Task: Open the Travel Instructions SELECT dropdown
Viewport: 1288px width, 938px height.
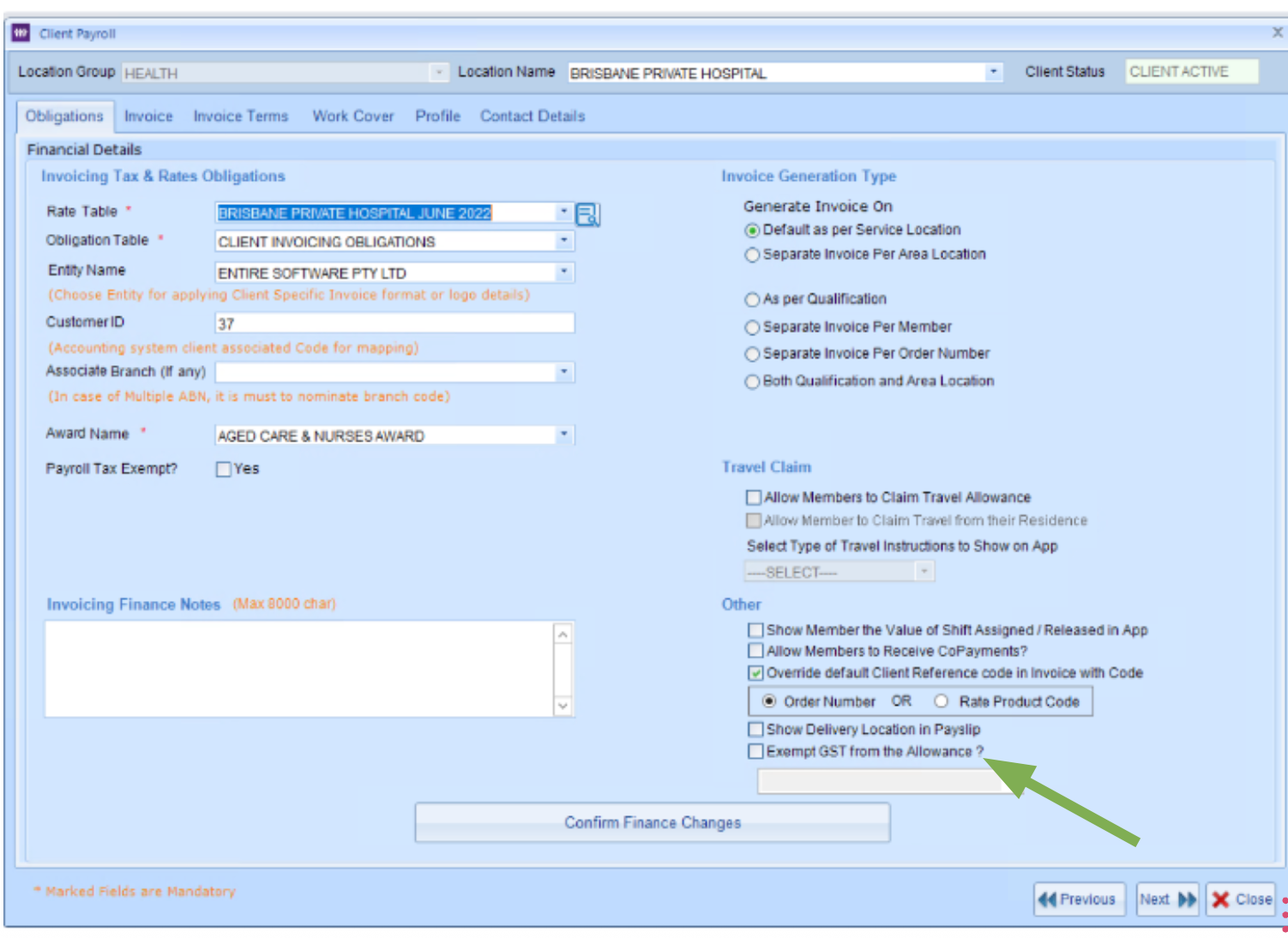Action: click(923, 570)
